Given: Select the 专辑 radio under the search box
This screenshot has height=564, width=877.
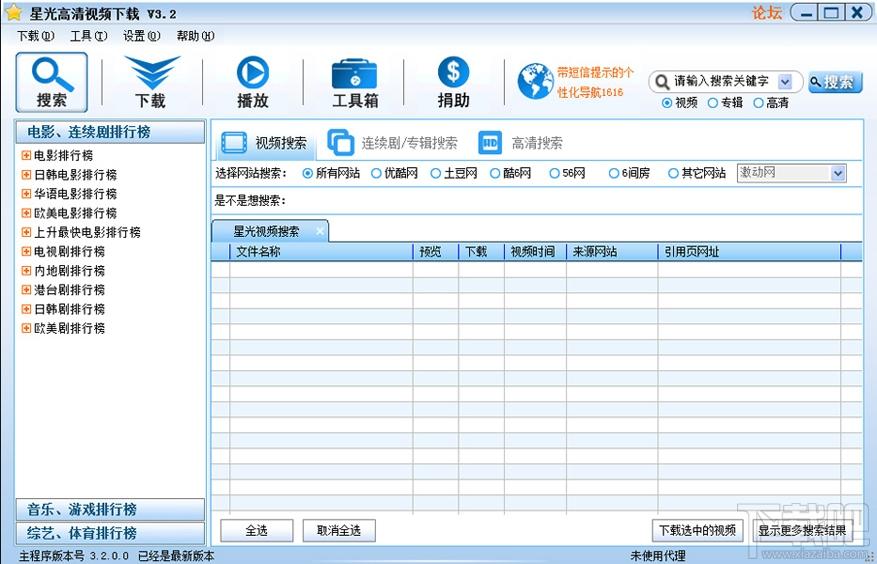Looking at the screenshot, I should pyautogui.click(x=713, y=103).
